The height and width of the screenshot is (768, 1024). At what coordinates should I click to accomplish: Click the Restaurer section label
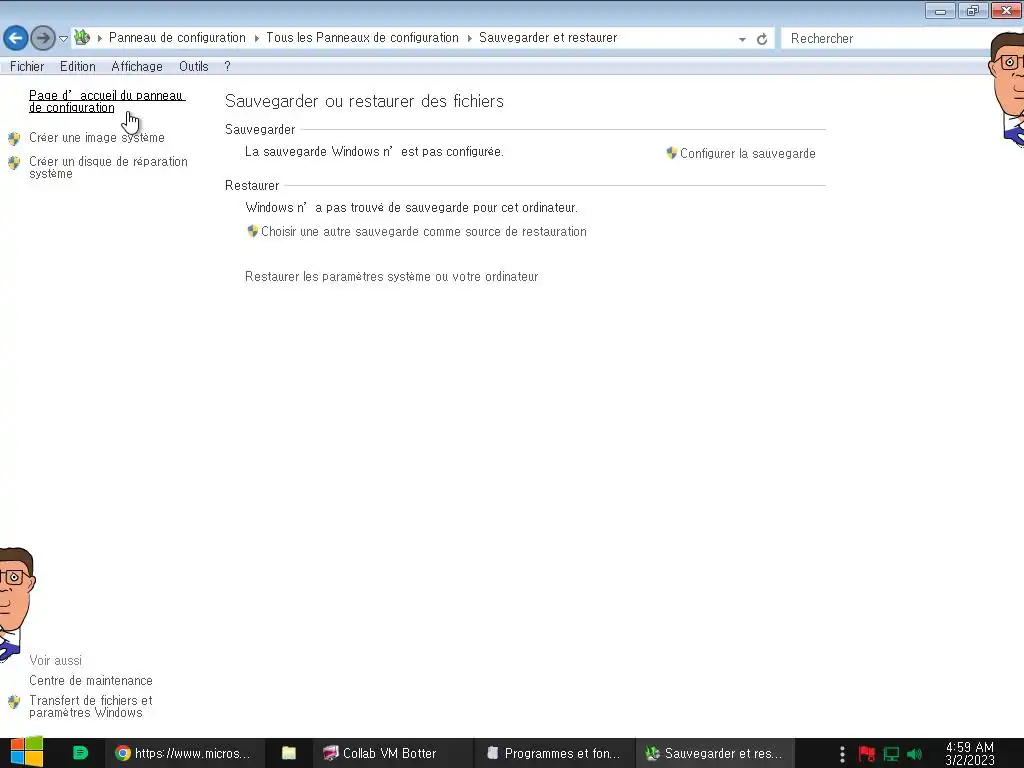[252, 185]
